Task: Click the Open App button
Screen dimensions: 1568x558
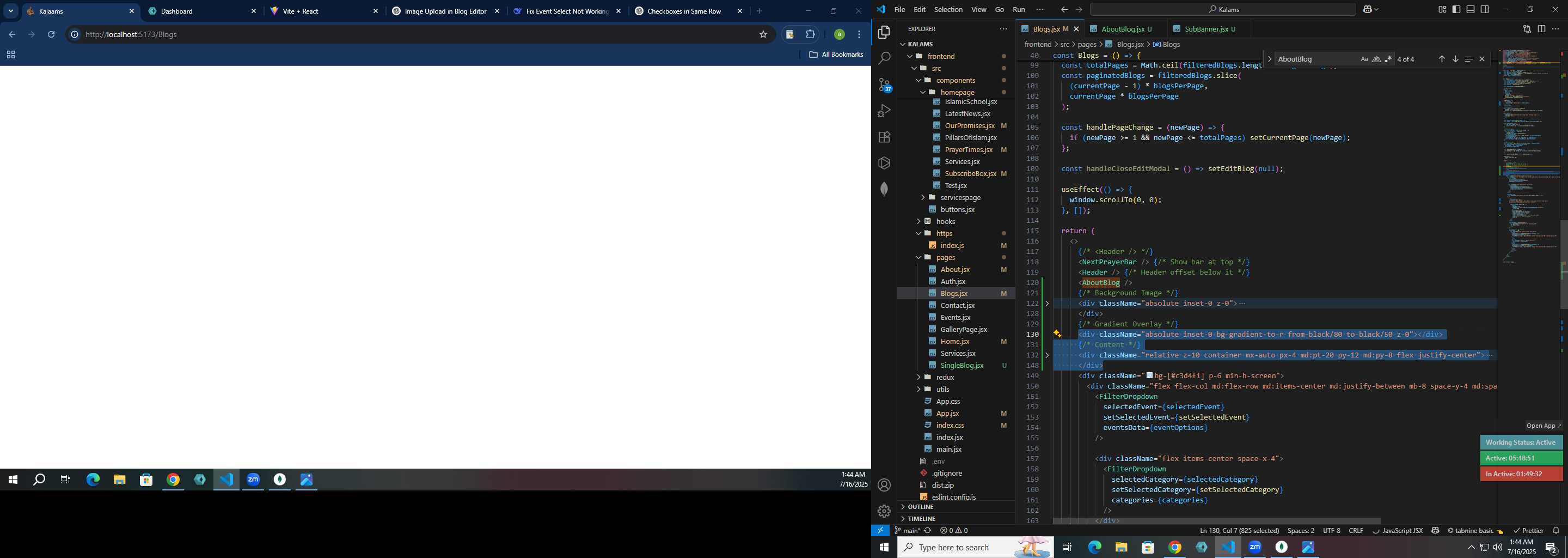Action: click(x=1543, y=426)
